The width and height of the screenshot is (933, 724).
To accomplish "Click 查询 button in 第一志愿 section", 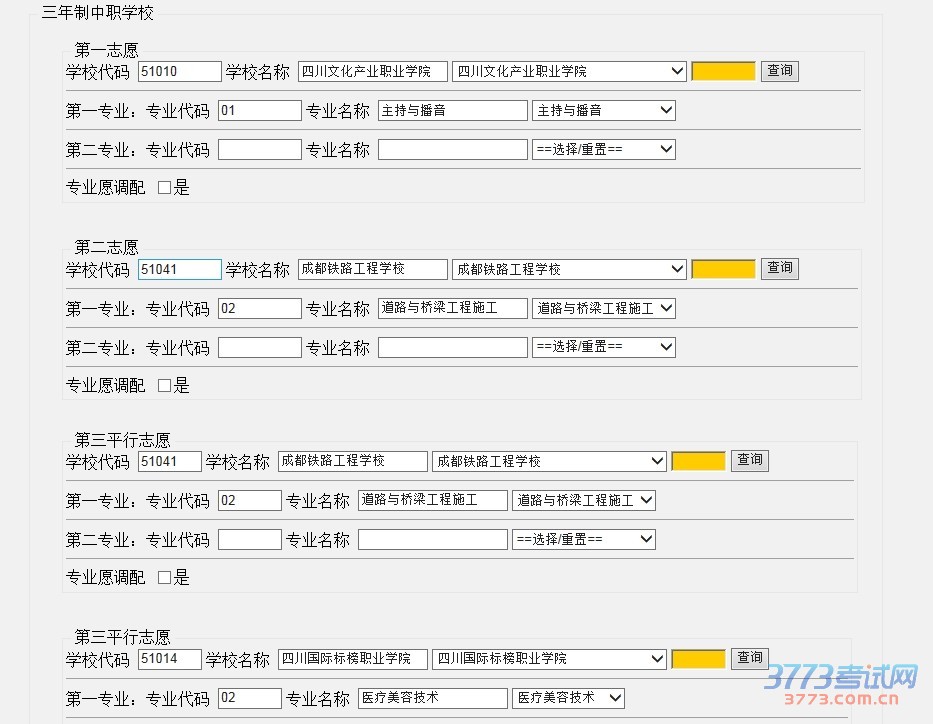I will point(779,71).
